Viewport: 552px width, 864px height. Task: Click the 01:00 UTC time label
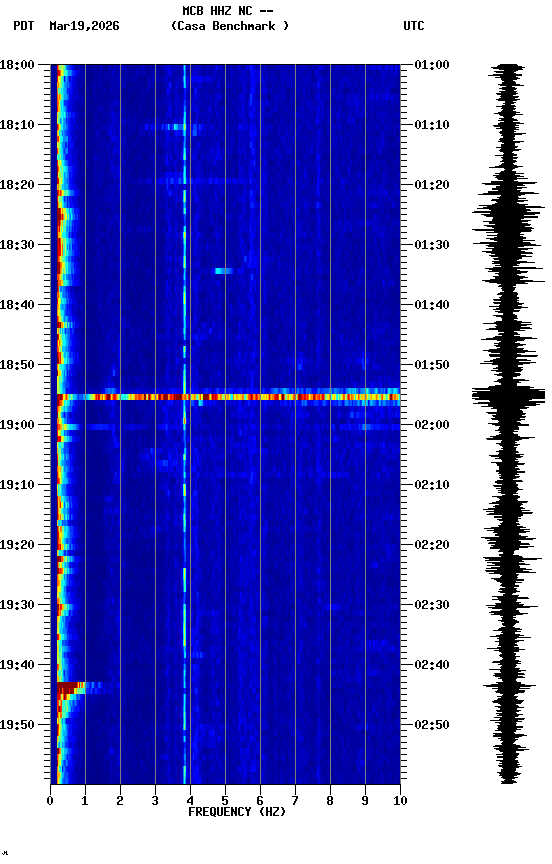432,65
